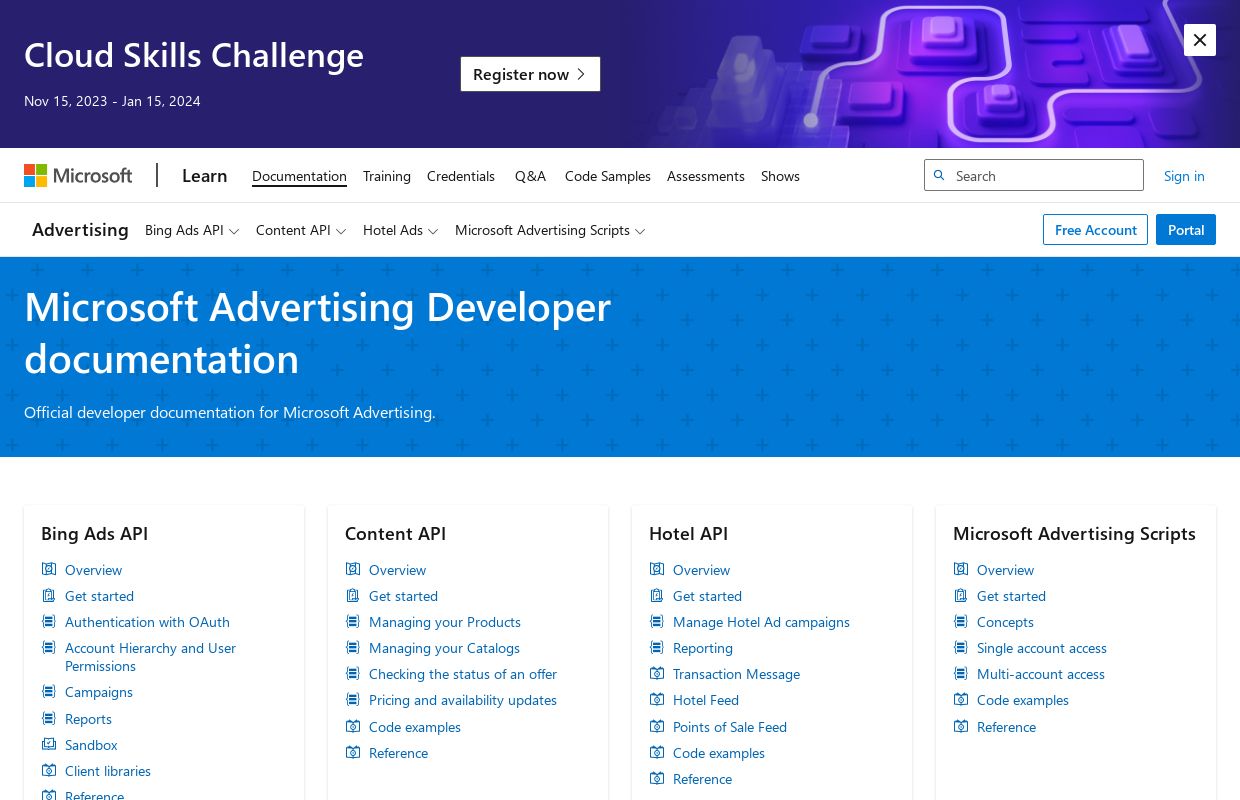This screenshot has width=1240, height=800.
Task: Open the Hotel Ads dropdown menu
Action: coord(401,230)
